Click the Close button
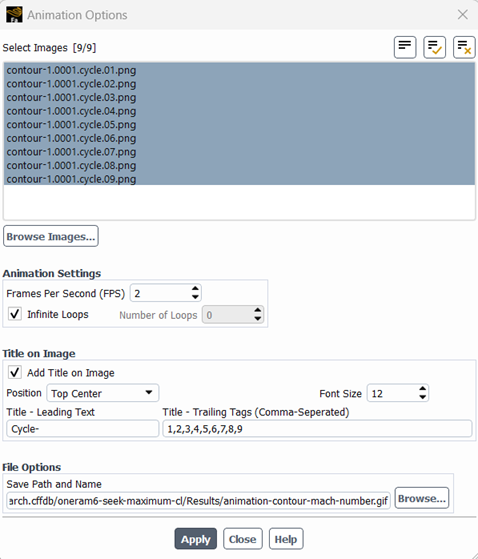This screenshot has height=559, width=478. tap(243, 539)
